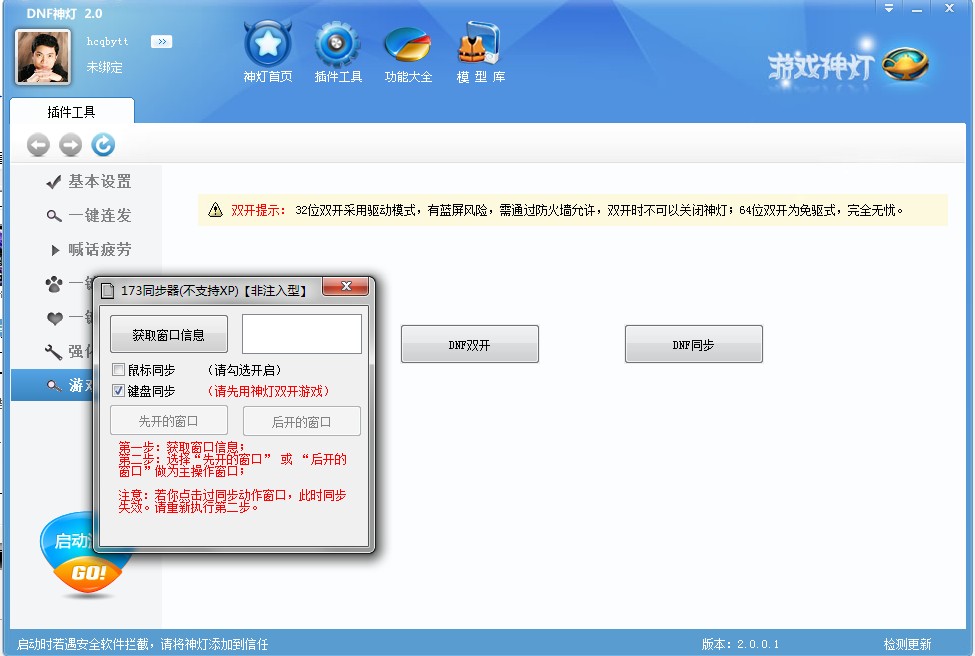Open the title bar dropdown menu arrow

pos(889,8)
